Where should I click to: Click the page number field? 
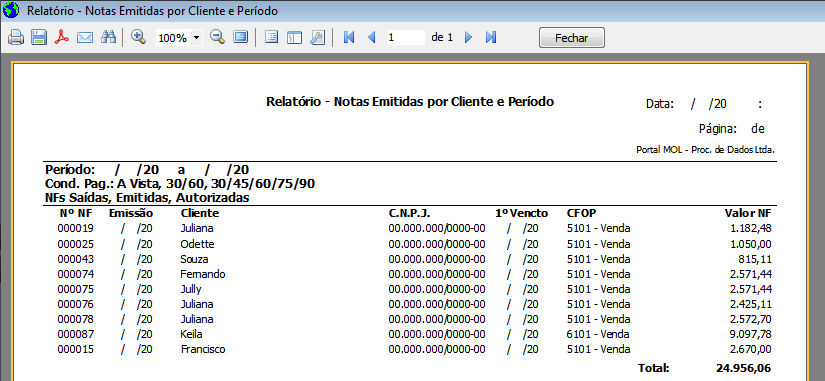[x=406, y=37]
